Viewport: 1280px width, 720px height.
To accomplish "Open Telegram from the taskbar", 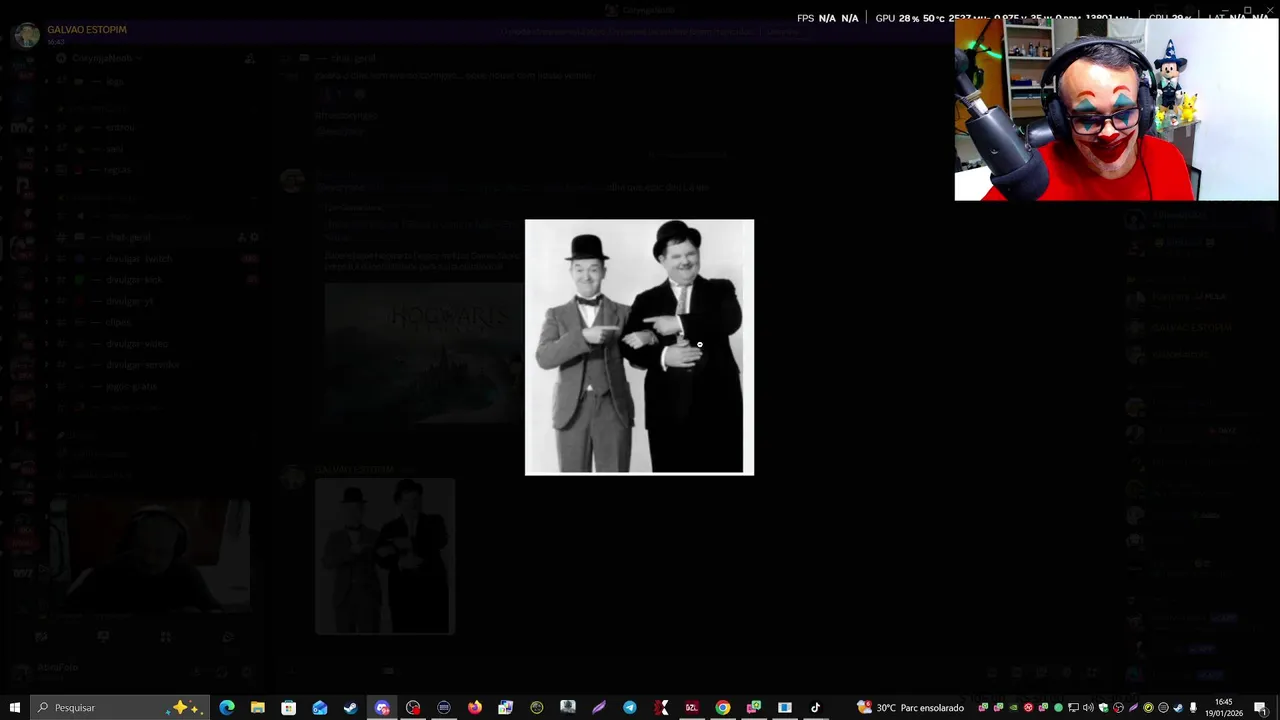I will pos(630,707).
